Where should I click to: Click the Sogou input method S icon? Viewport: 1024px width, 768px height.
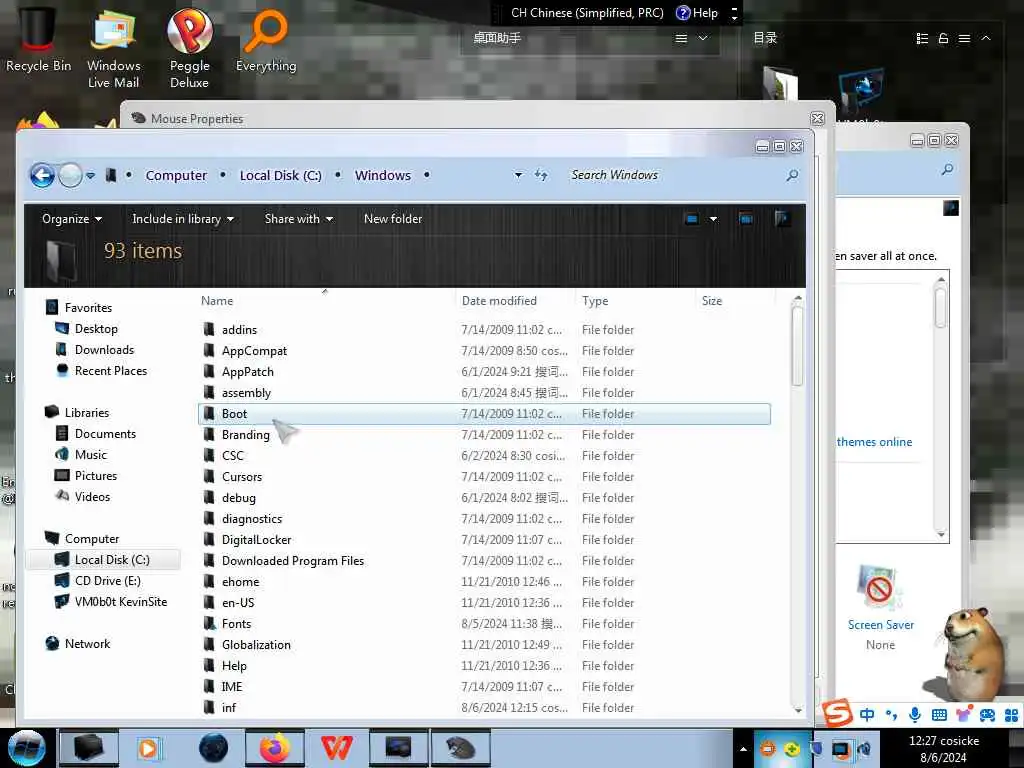pos(837,713)
